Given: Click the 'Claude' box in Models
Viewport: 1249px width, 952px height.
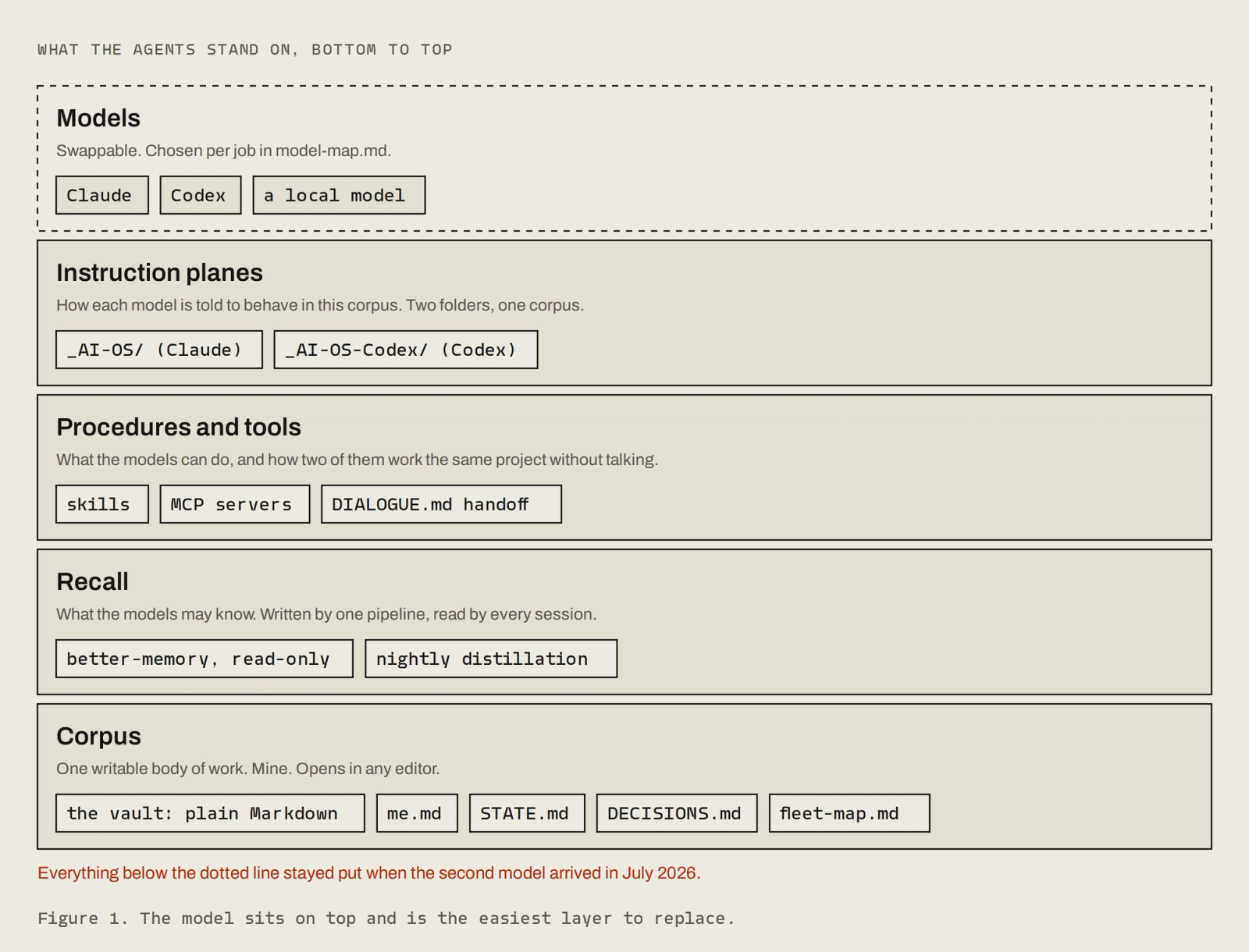Looking at the screenshot, I should click(101, 195).
